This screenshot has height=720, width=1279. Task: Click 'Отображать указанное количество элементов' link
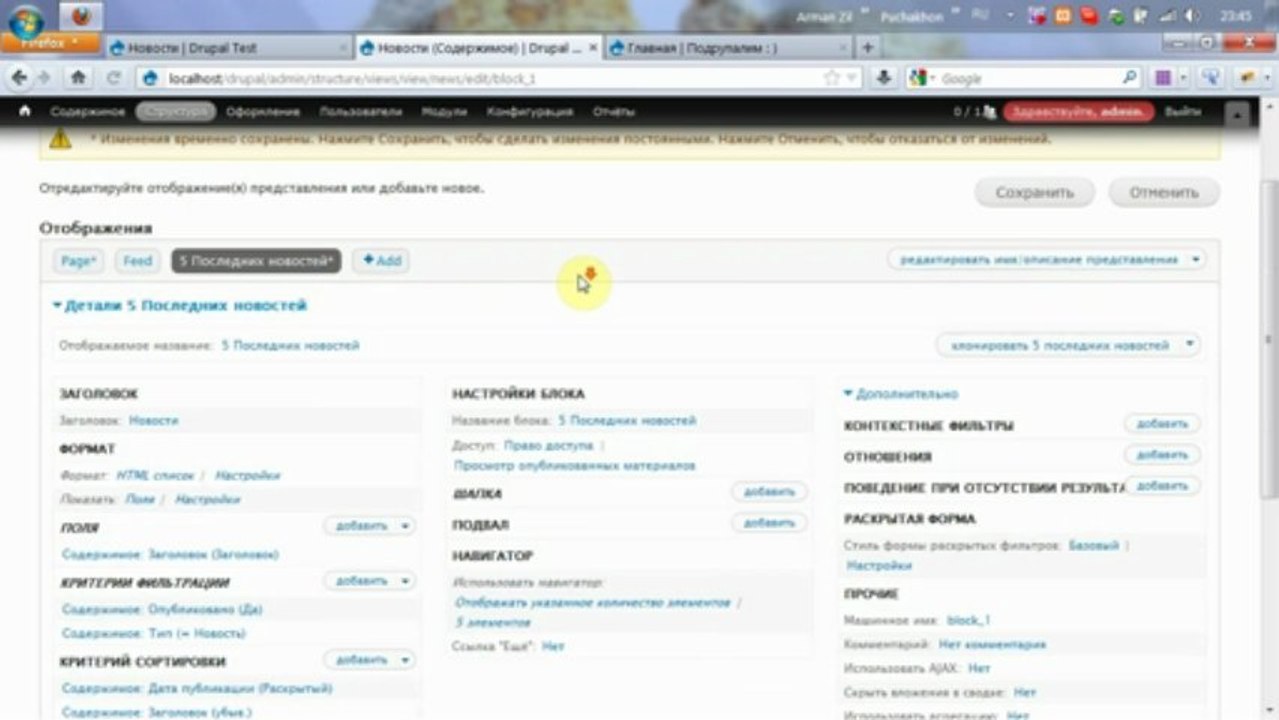click(x=592, y=603)
